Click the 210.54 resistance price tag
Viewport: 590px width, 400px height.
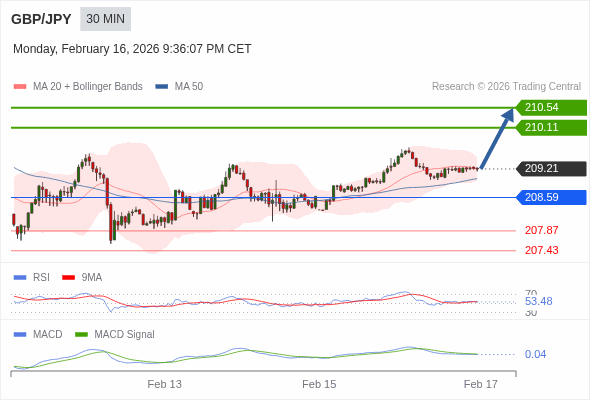pos(551,108)
